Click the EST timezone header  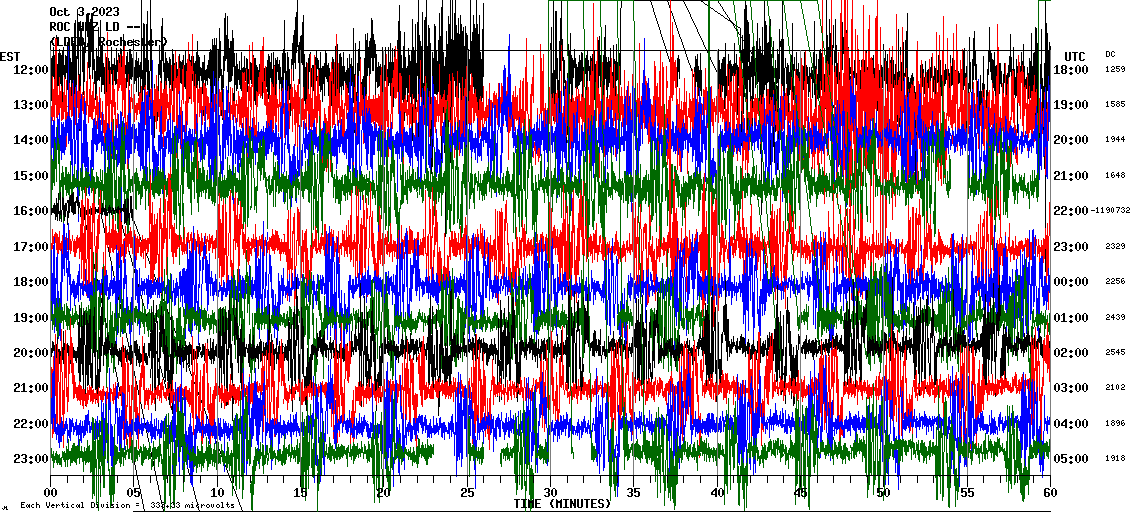(x=10, y=56)
